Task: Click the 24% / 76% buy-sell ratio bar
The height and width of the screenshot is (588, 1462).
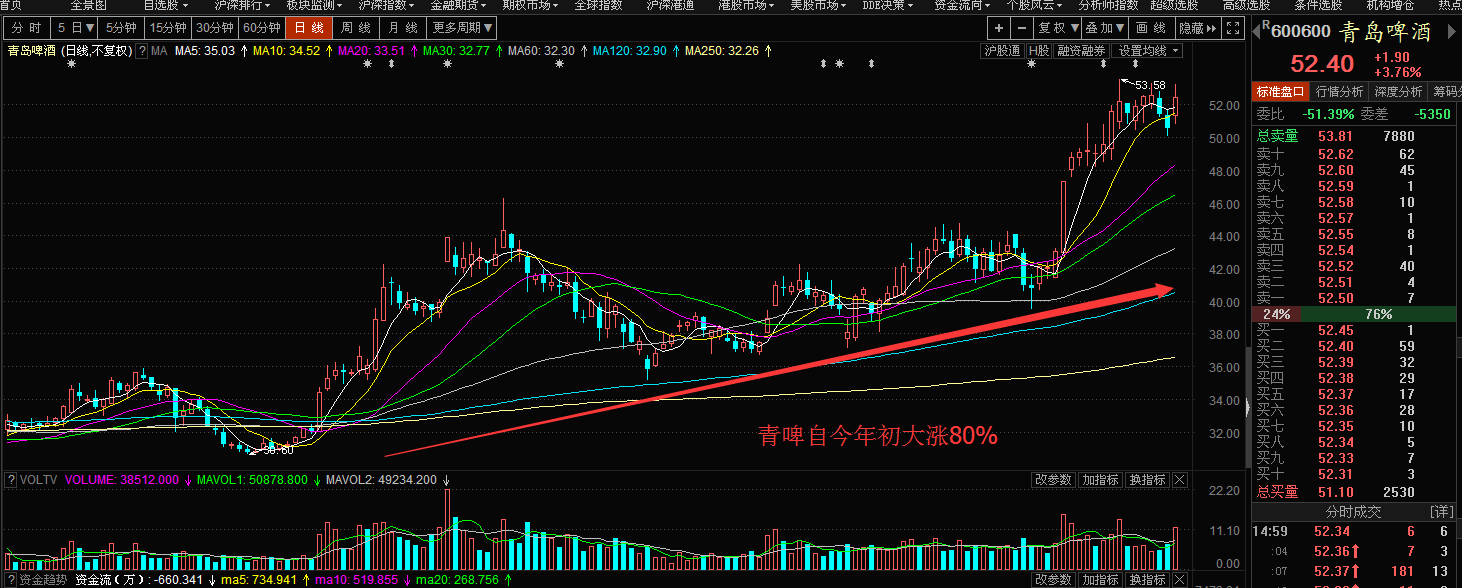Action: [x=1355, y=314]
